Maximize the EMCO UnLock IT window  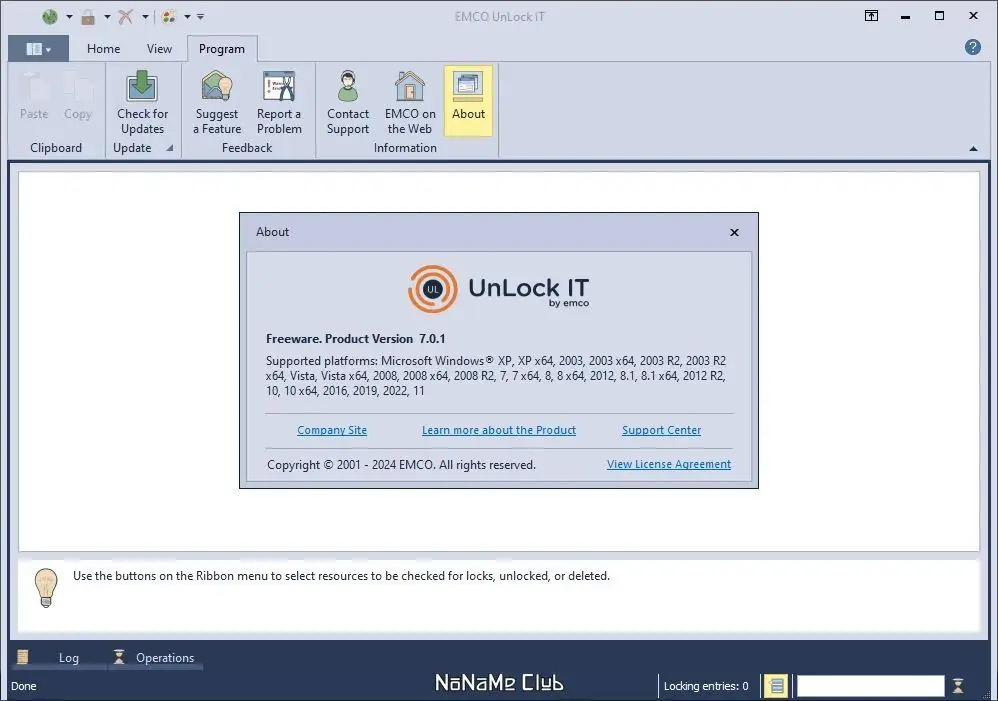(x=939, y=16)
